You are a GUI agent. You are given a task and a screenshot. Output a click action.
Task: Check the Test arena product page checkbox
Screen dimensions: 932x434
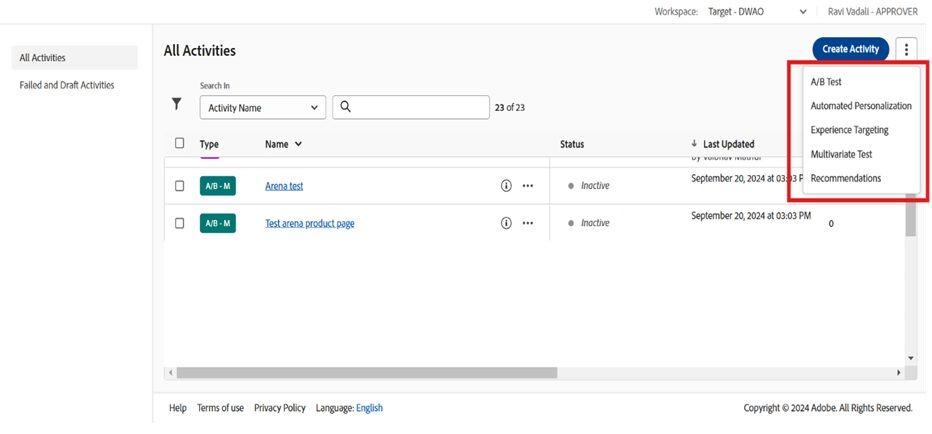pos(180,223)
